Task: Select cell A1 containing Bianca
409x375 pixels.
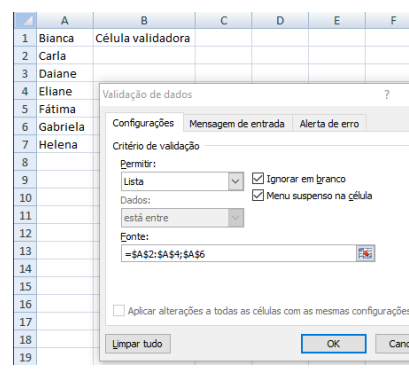Action: tap(65, 38)
